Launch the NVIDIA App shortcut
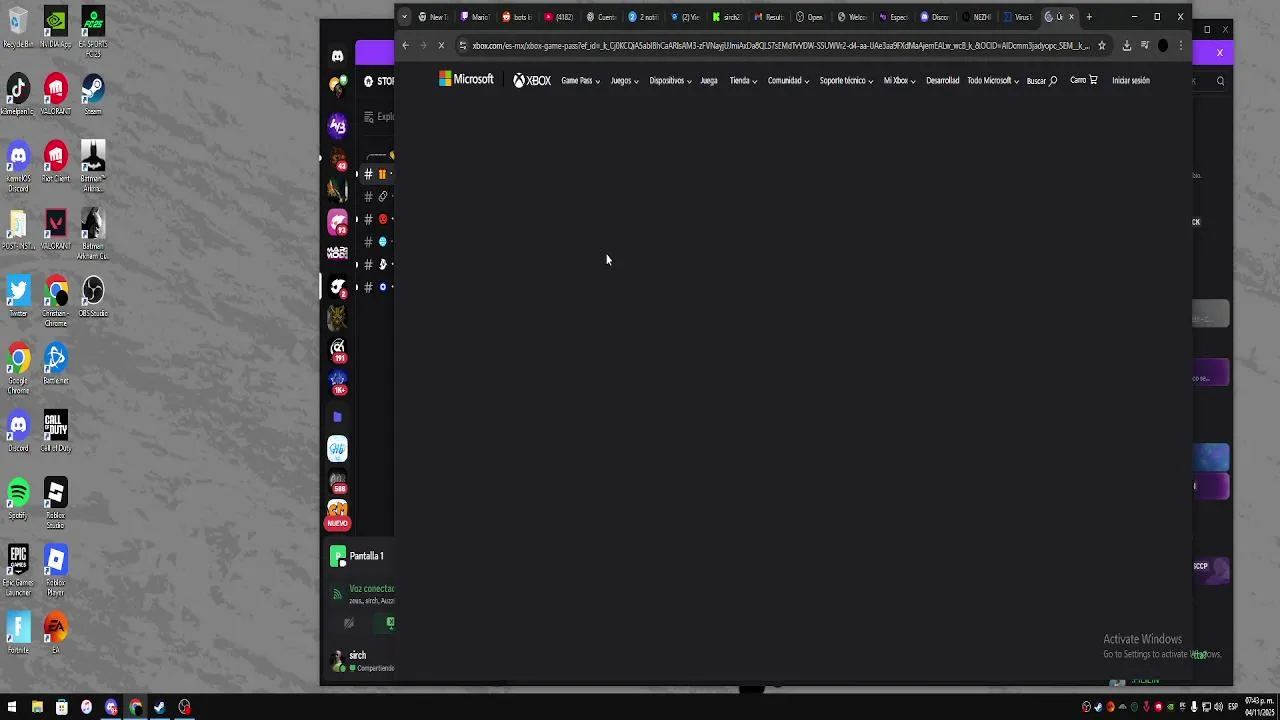Viewport: 1280px width, 720px height. click(x=55, y=29)
